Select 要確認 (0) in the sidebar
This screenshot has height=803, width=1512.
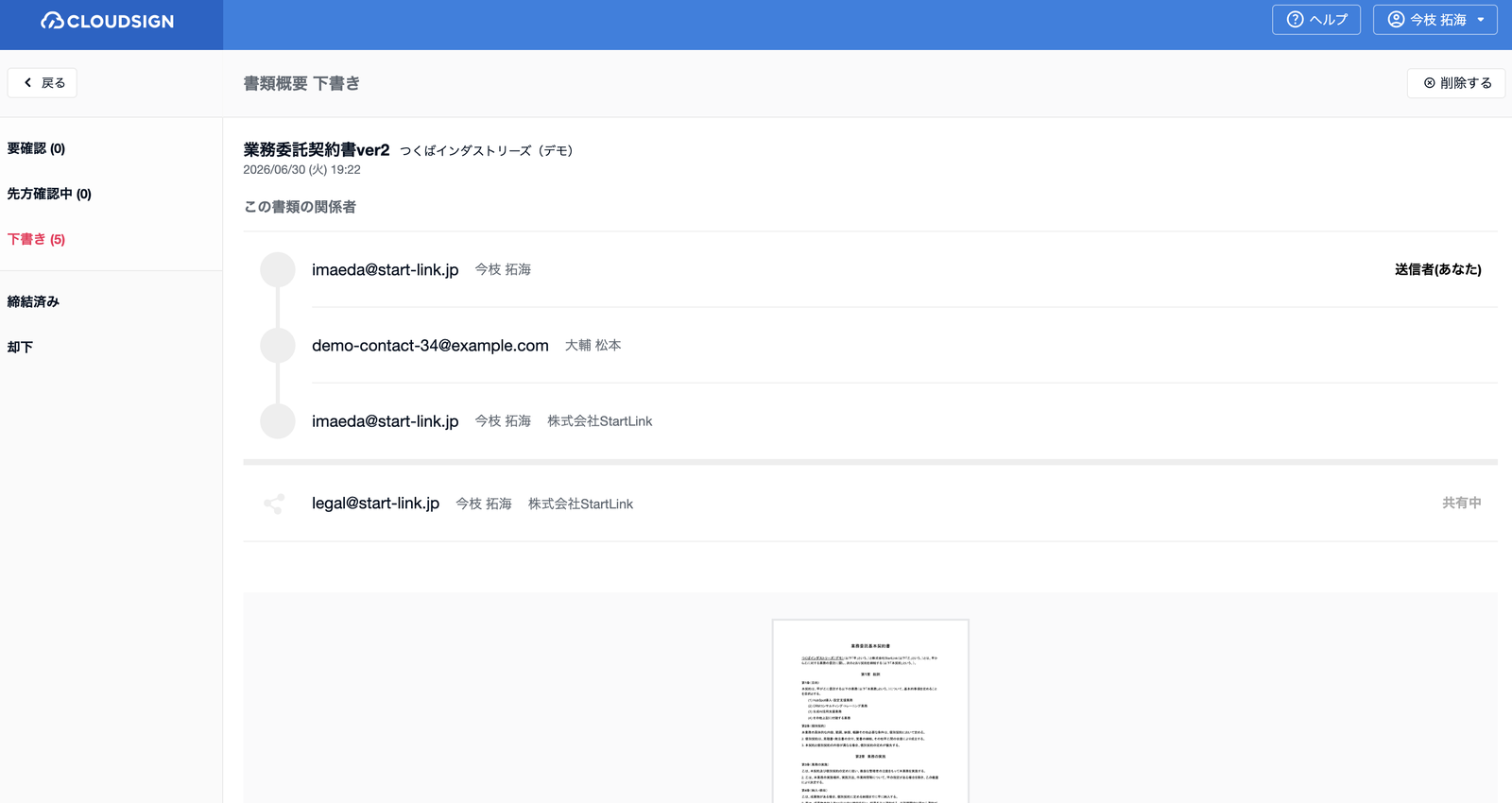coord(36,148)
